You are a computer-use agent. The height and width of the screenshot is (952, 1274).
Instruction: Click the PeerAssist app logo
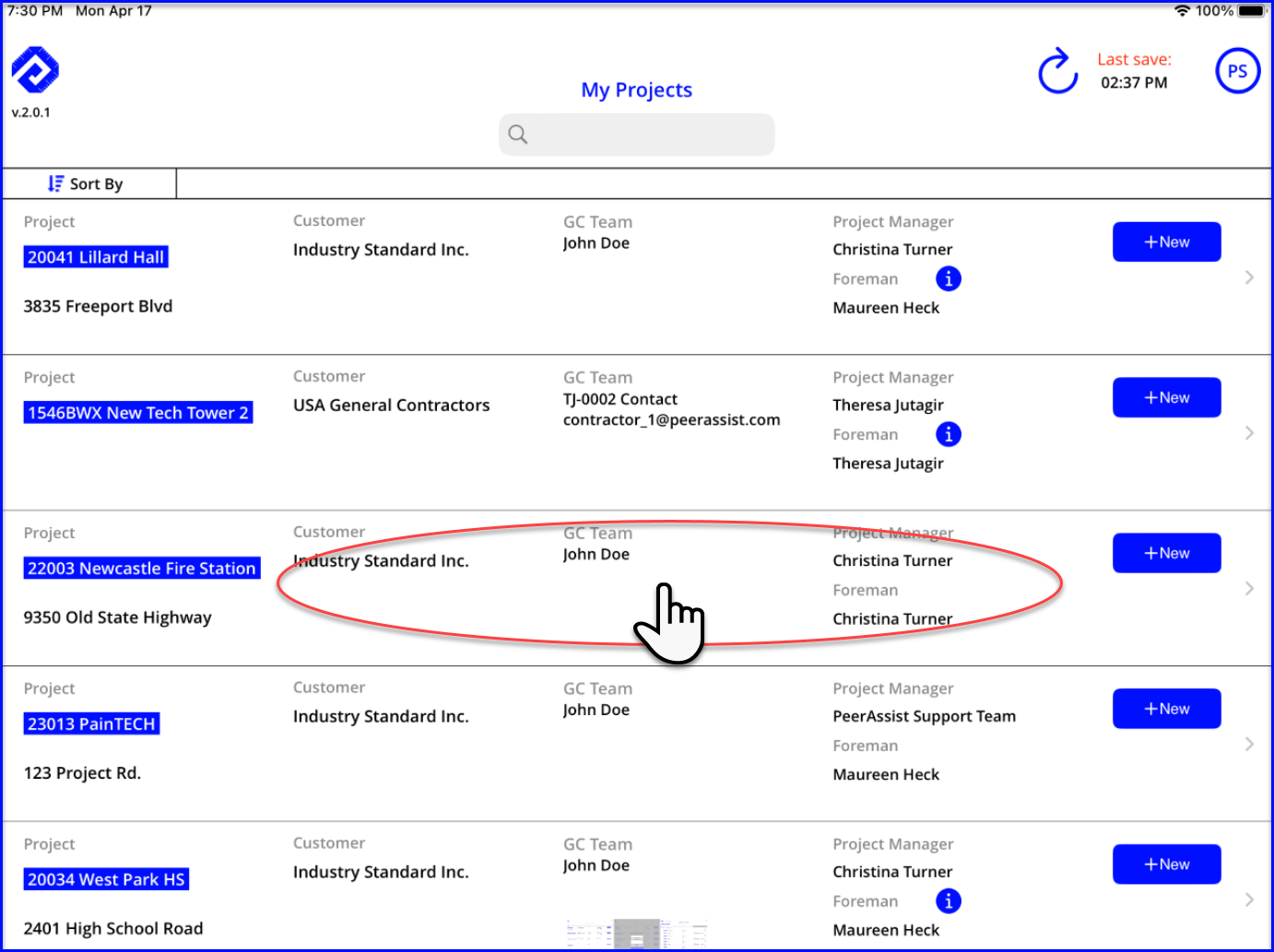(x=35, y=70)
